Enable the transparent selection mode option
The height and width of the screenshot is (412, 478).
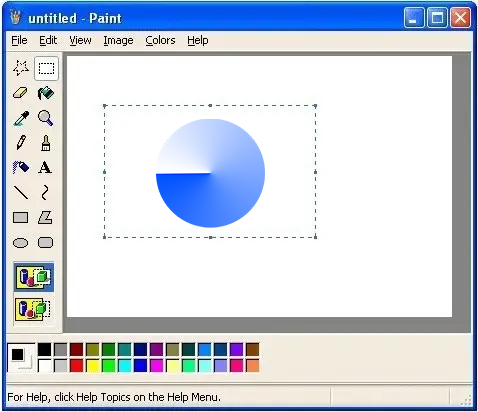(34, 309)
